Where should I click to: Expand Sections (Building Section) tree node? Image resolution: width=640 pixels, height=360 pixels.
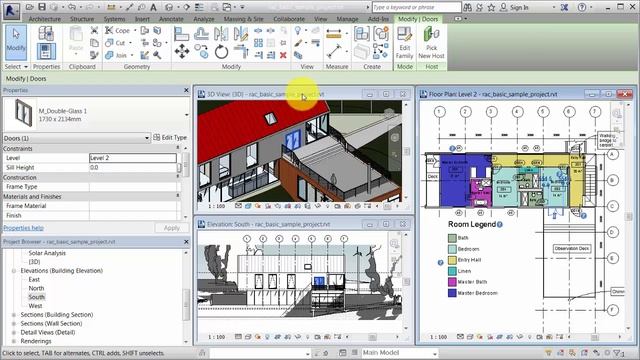(14, 315)
